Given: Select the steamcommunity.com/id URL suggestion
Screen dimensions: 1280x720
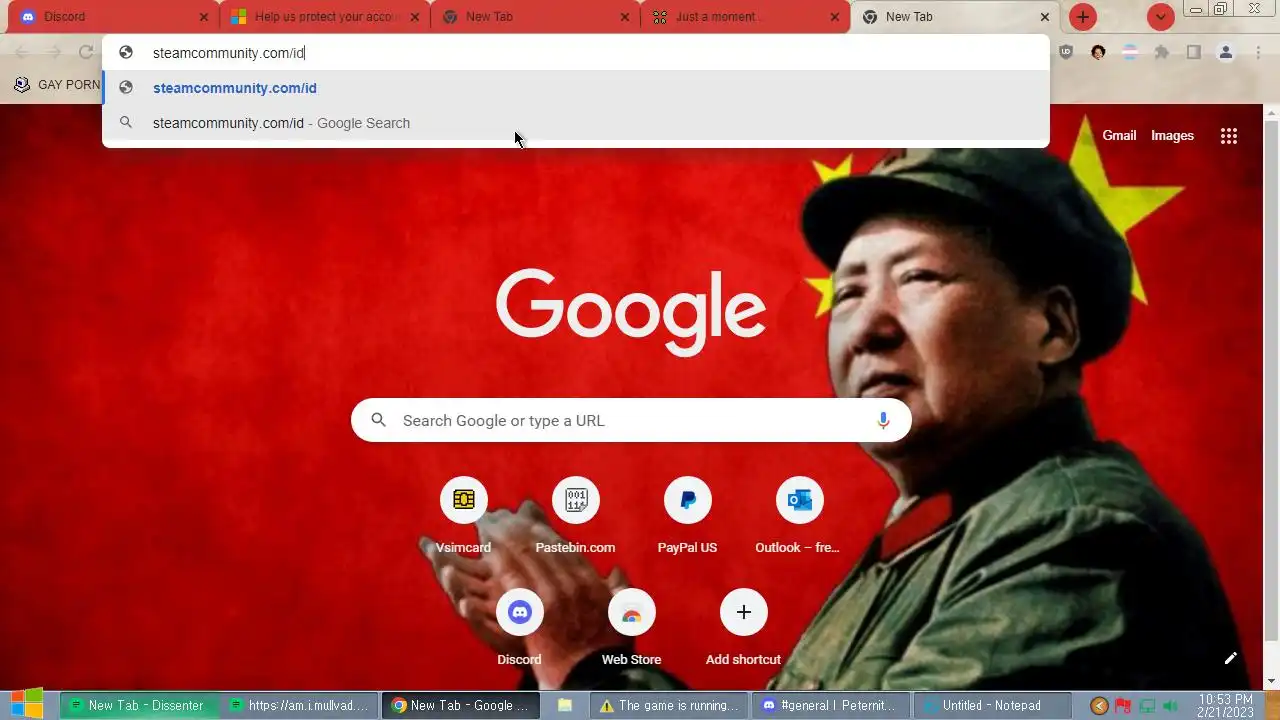Looking at the screenshot, I should (576, 88).
